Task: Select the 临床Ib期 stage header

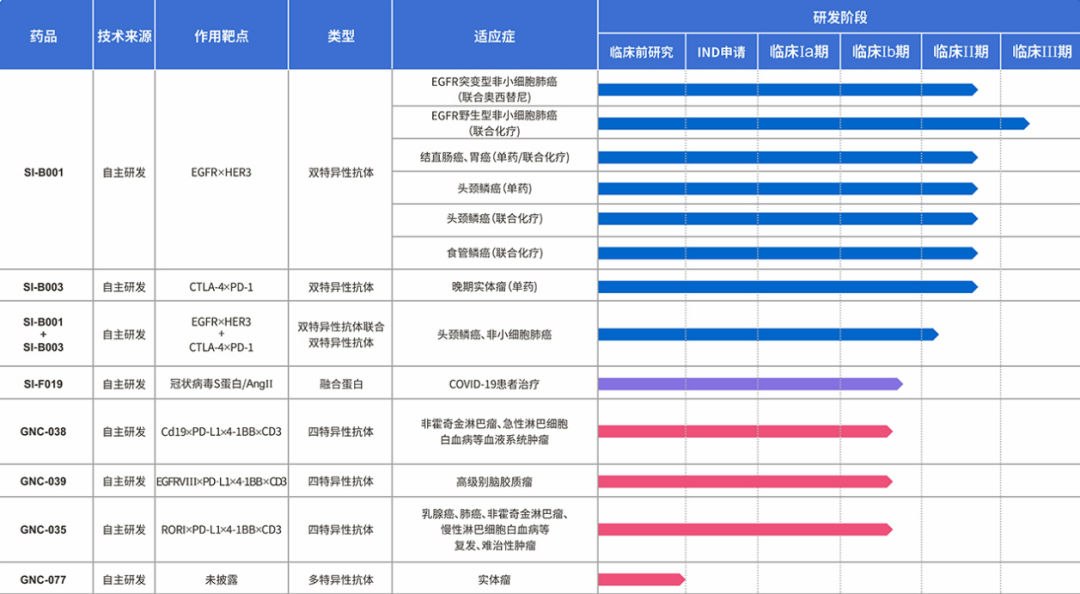Action: pos(881,52)
